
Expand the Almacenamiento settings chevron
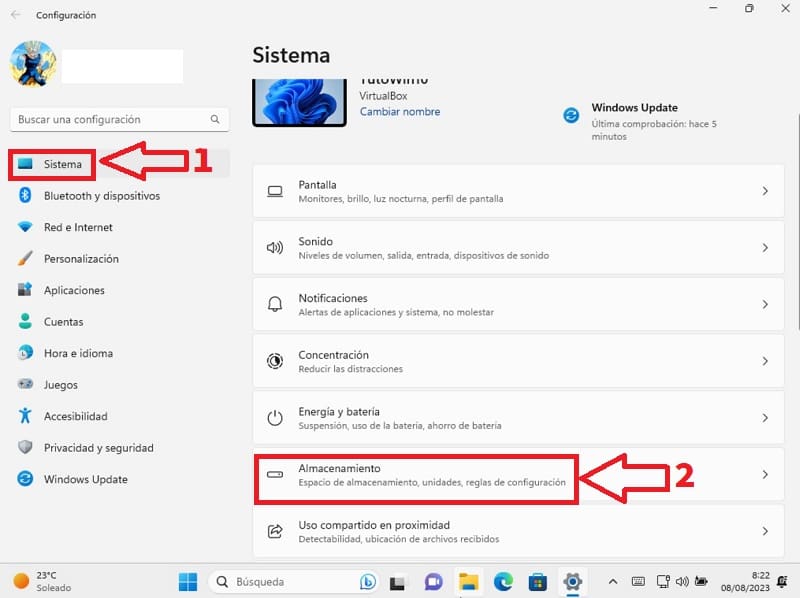point(765,475)
